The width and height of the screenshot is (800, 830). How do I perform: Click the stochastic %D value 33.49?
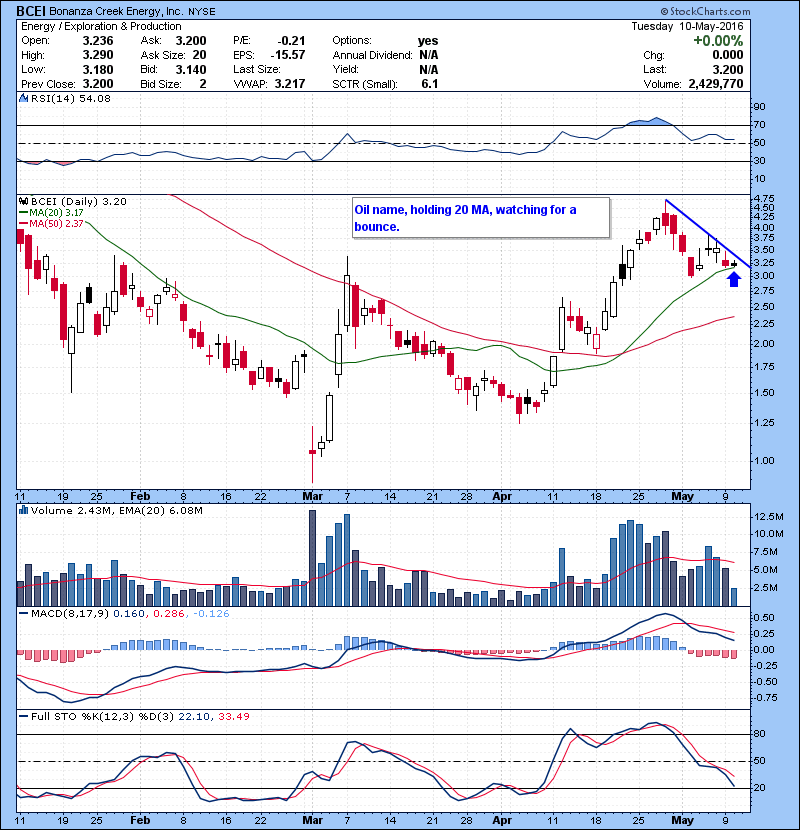(x=233, y=716)
